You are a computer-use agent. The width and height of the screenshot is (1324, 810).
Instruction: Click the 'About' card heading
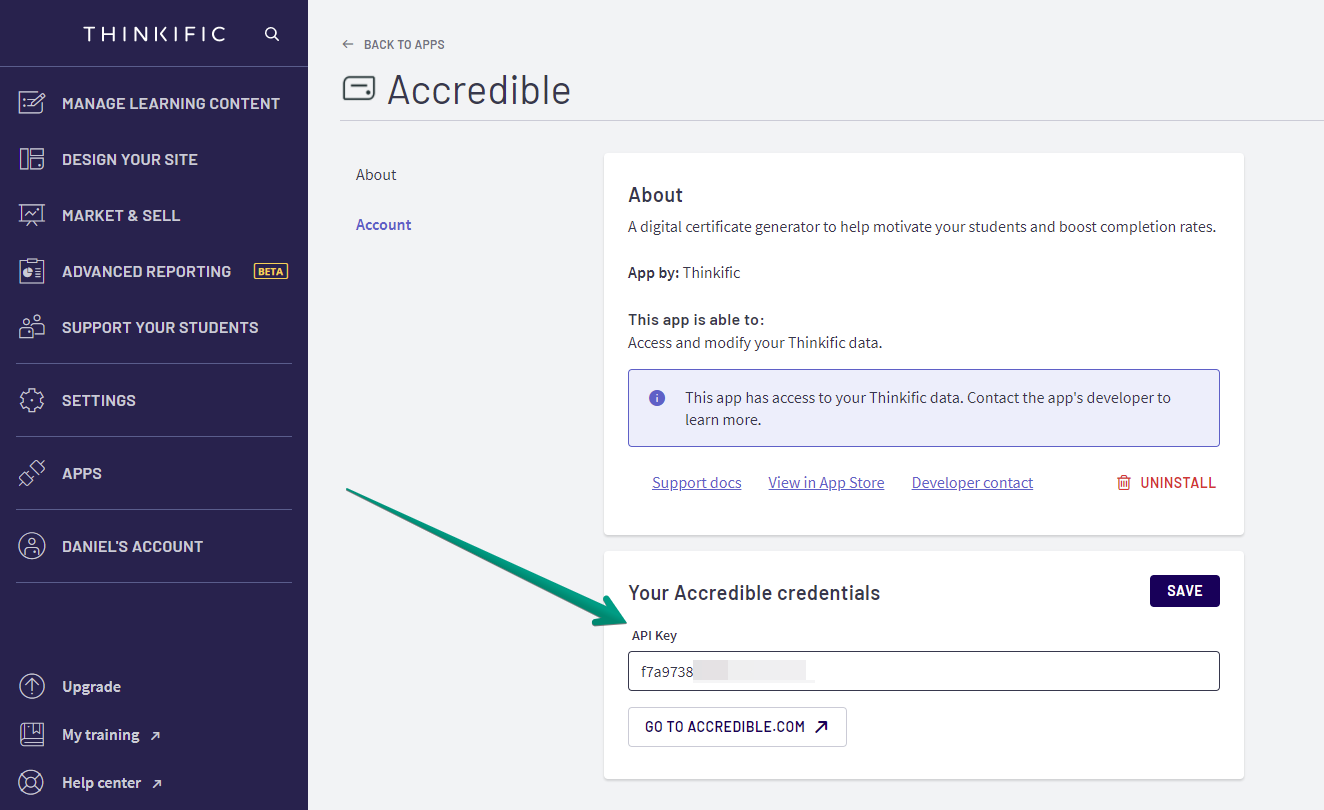click(656, 195)
